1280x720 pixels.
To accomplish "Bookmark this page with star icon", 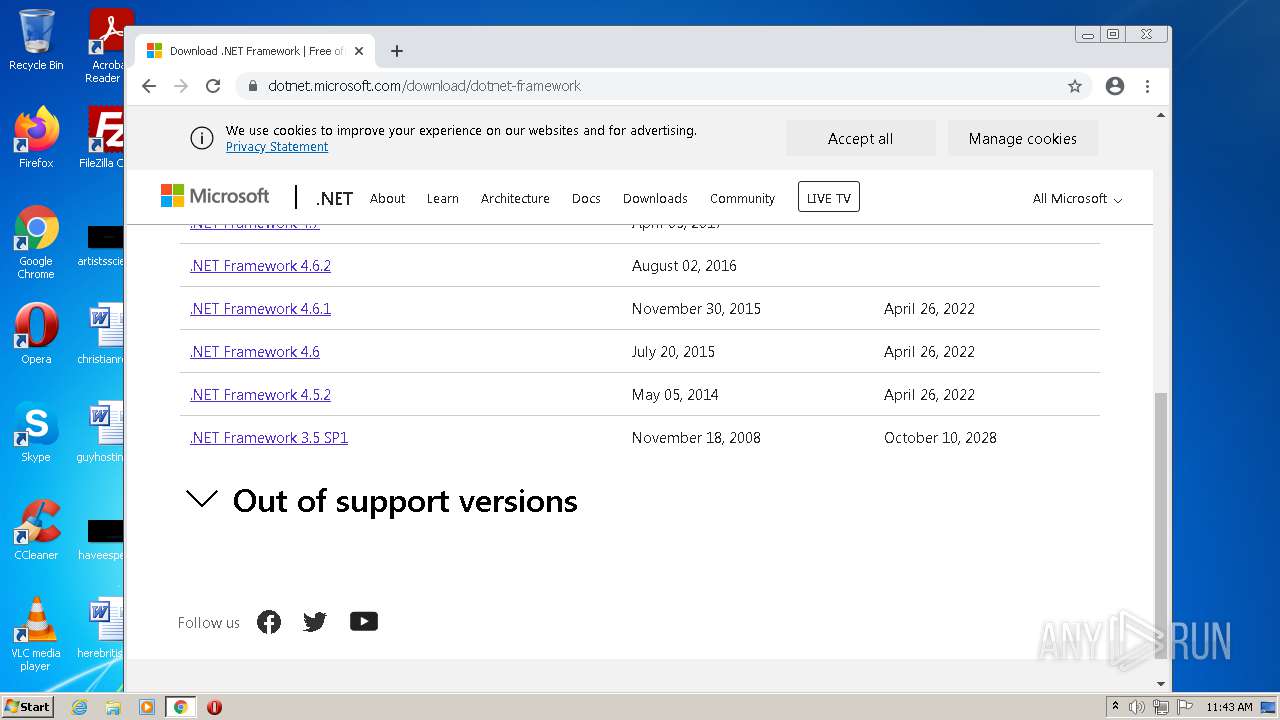I will (1075, 86).
